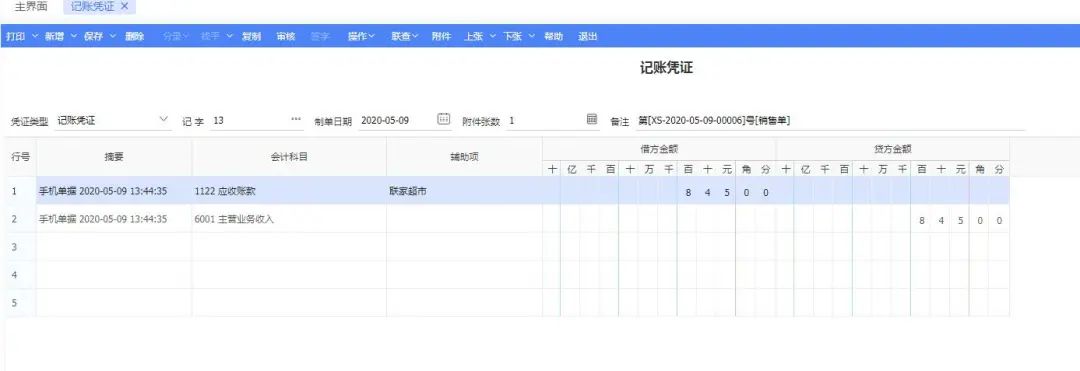Select the 6001 主营业务收入 account cell
This screenshot has height=371, width=1080.
(x=289, y=220)
